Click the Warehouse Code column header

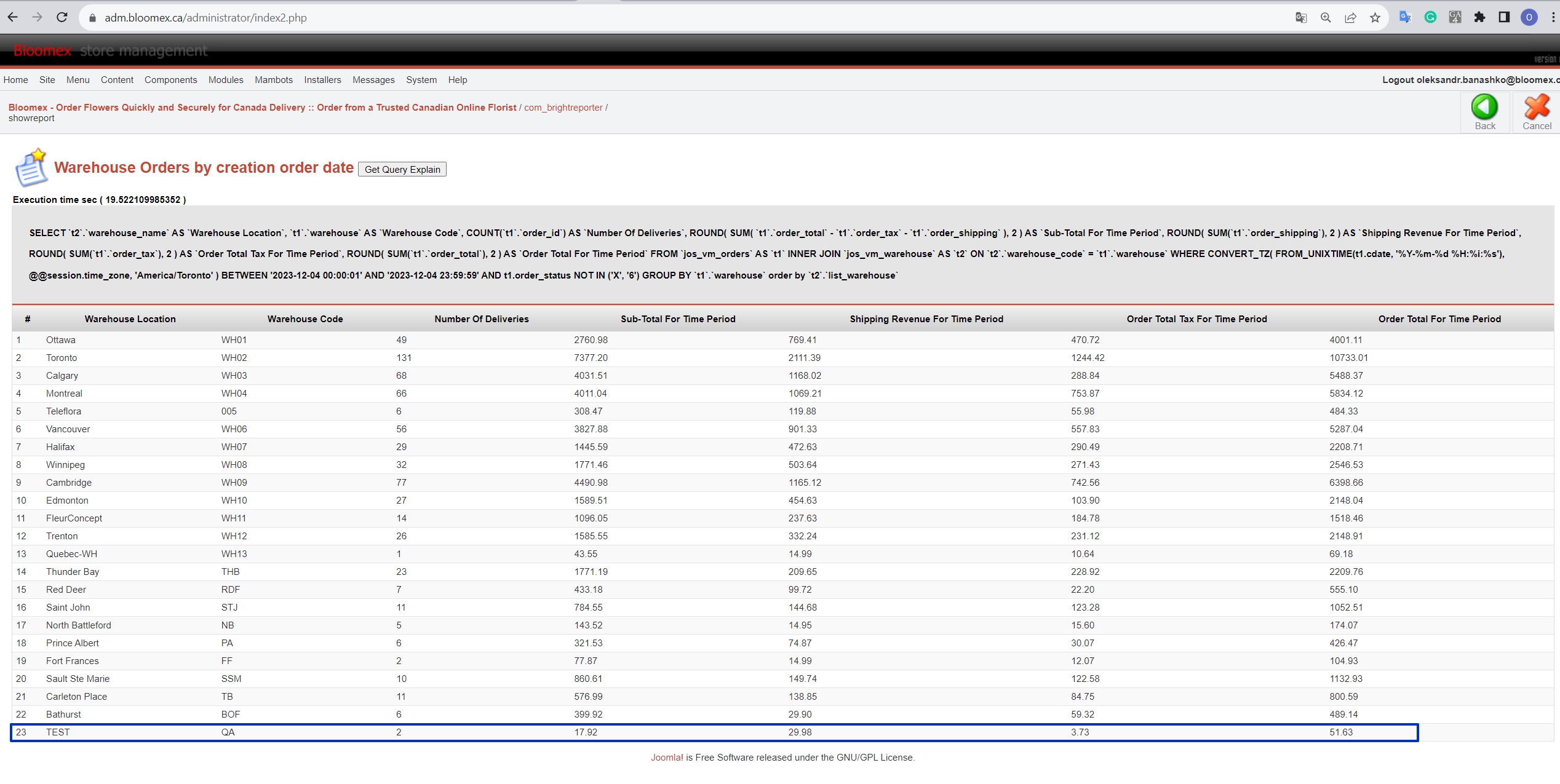pyautogui.click(x=305, y=319)
